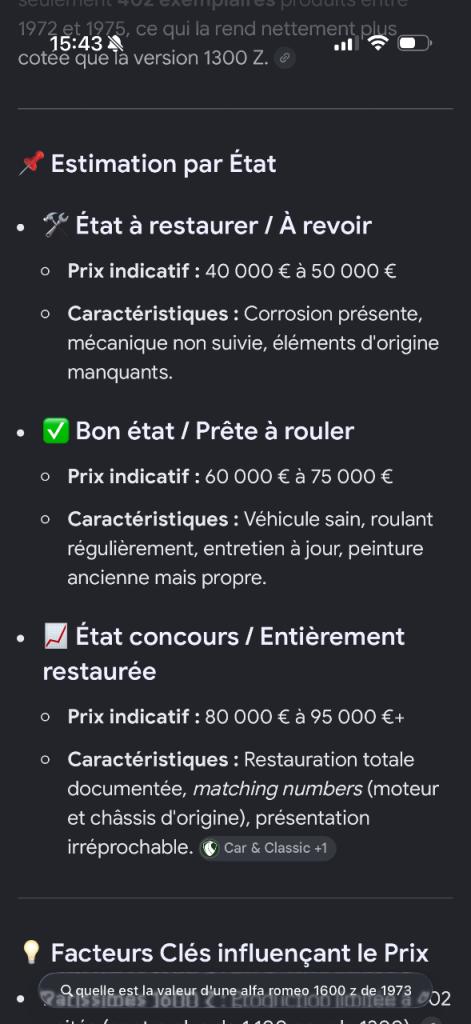Open the search query about alfa romeo 1600 z
The height and width of the screenshot is (1024, 471).
pyautogui.click(x=235, y=991)
